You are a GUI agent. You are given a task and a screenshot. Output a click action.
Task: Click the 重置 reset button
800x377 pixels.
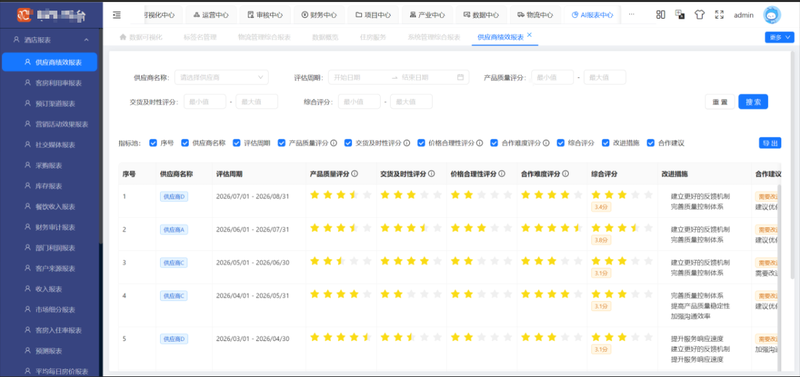[x=720, y=102]
